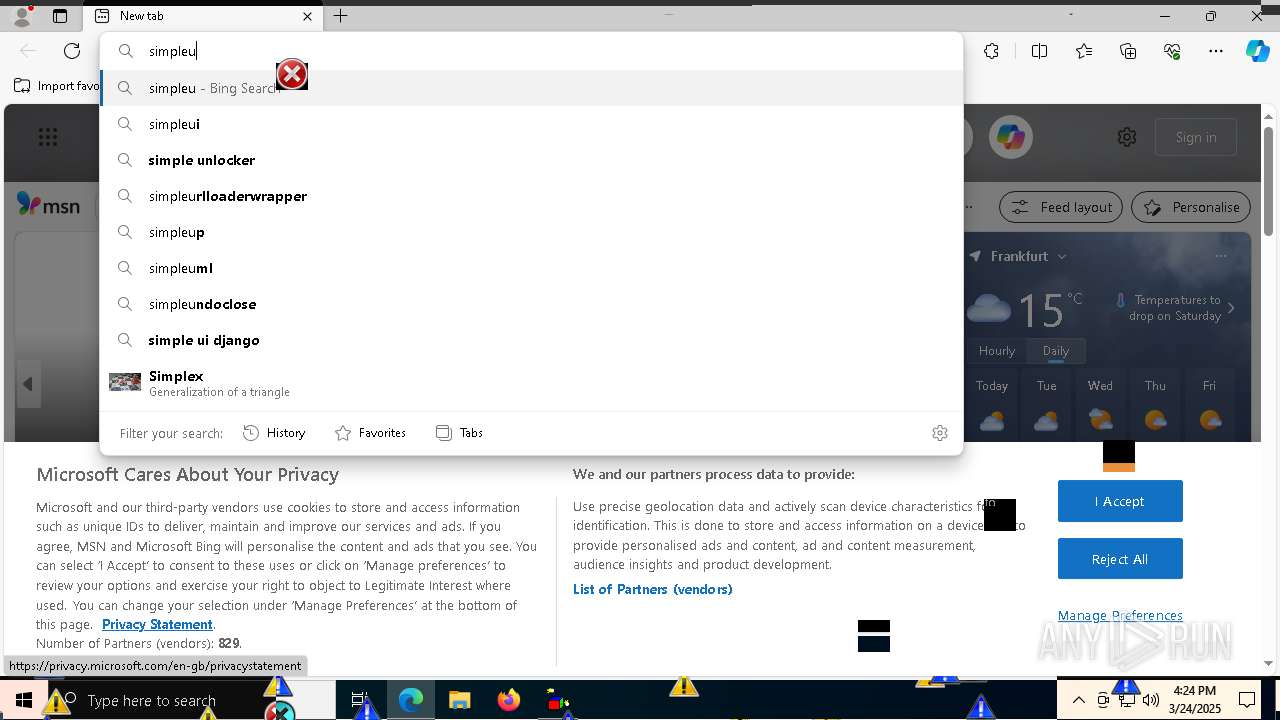Close the New tab tab
Screen dimensions: 1280x720
point(307,16)
